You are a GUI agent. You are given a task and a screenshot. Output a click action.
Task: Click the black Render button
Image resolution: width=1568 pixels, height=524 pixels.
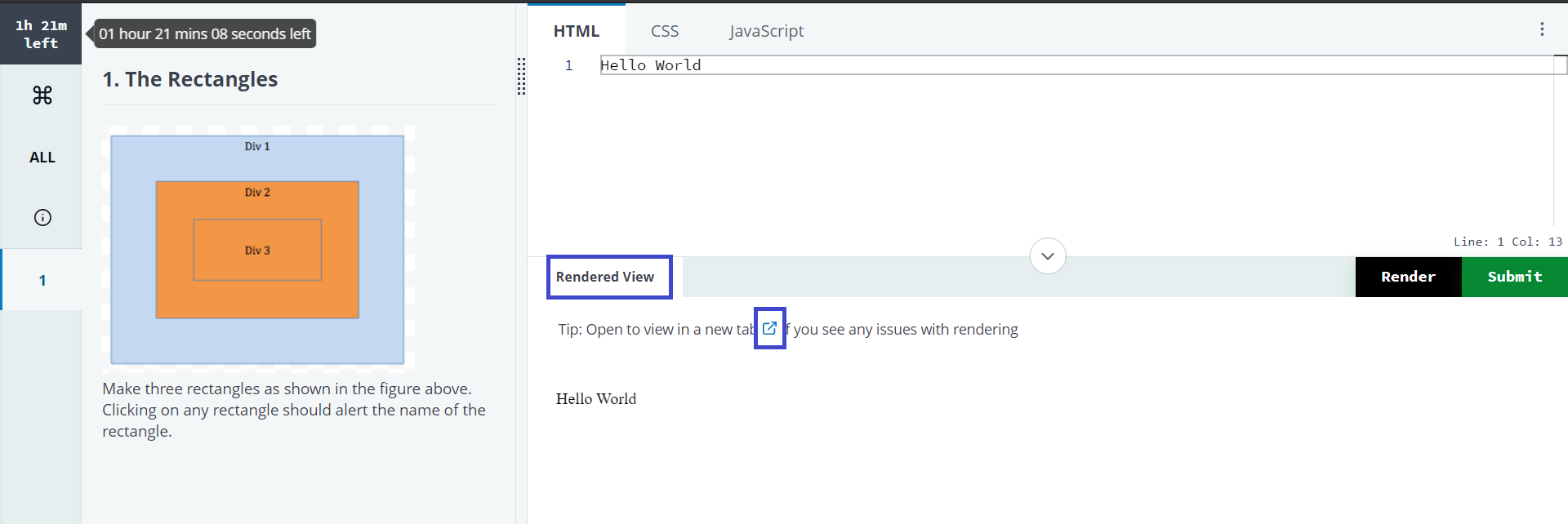[1408, 277]
